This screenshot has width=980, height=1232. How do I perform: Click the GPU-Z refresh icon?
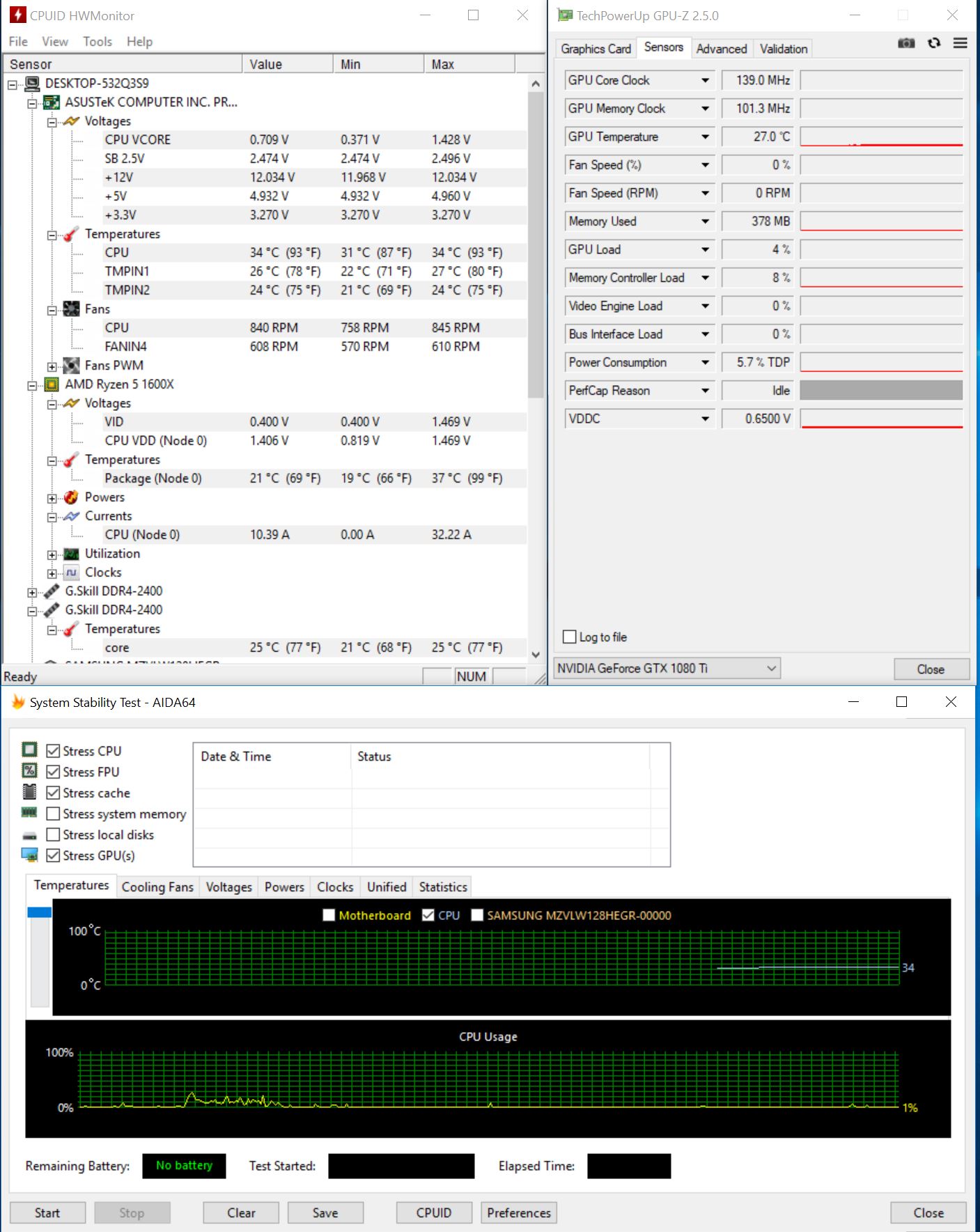[x=934, y=43]
